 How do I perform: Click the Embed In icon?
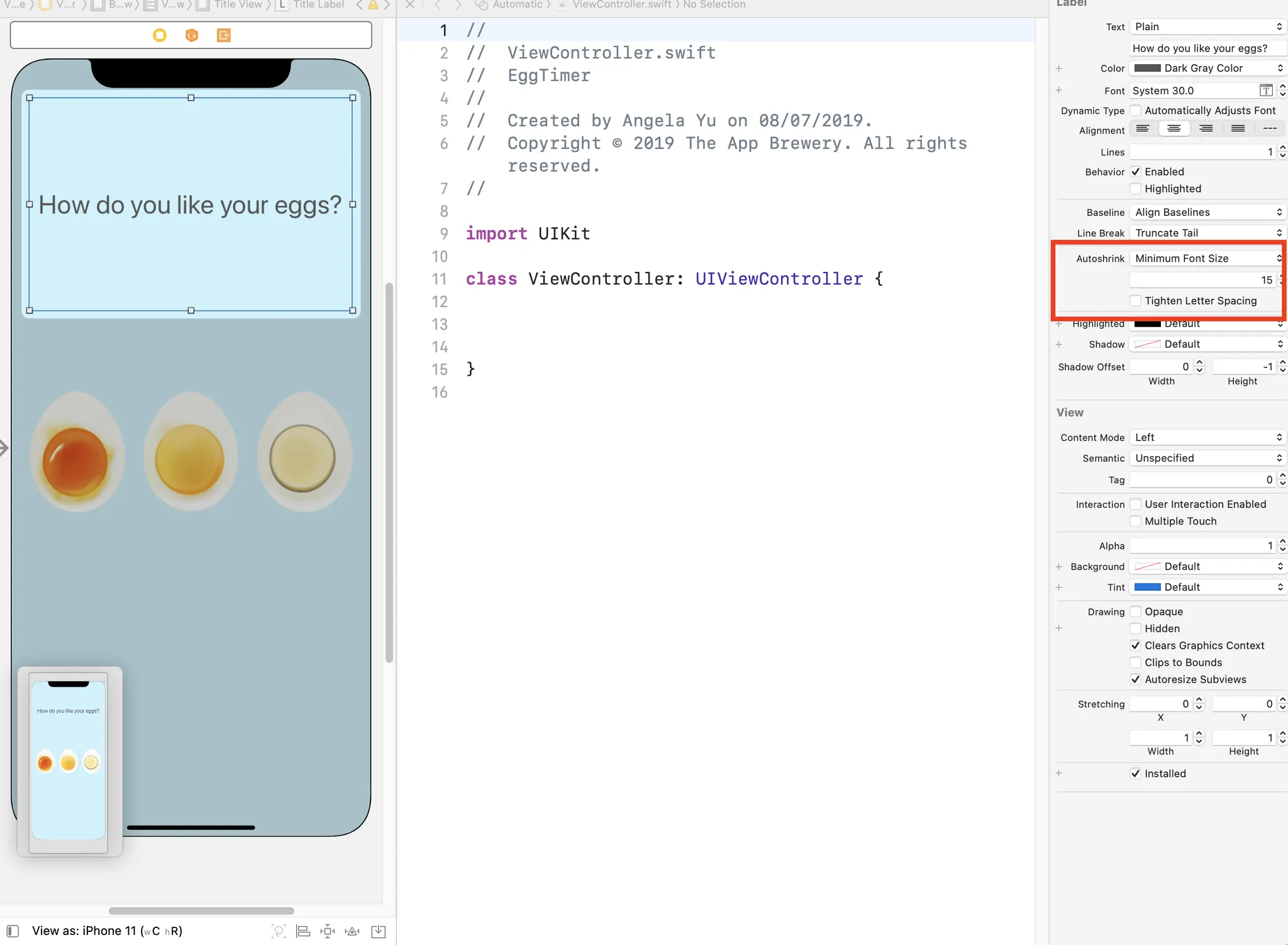tap(379, 931)
